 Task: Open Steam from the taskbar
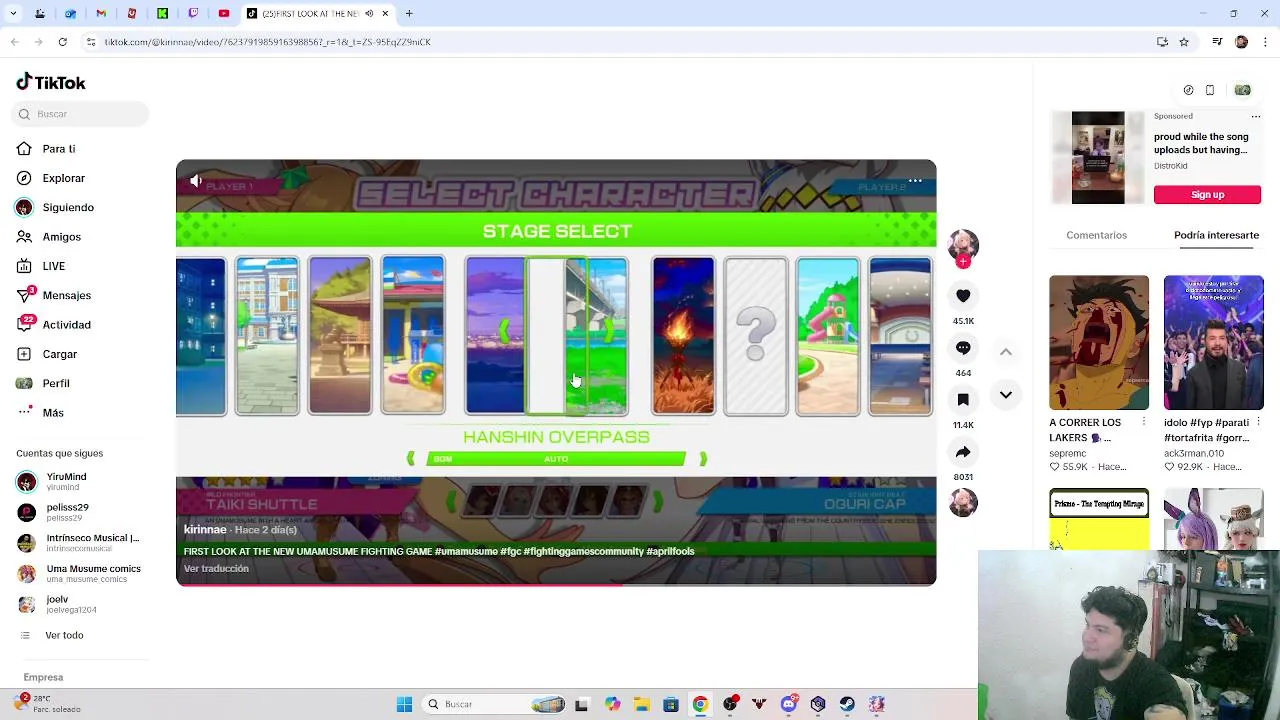(x=847, y=705)
